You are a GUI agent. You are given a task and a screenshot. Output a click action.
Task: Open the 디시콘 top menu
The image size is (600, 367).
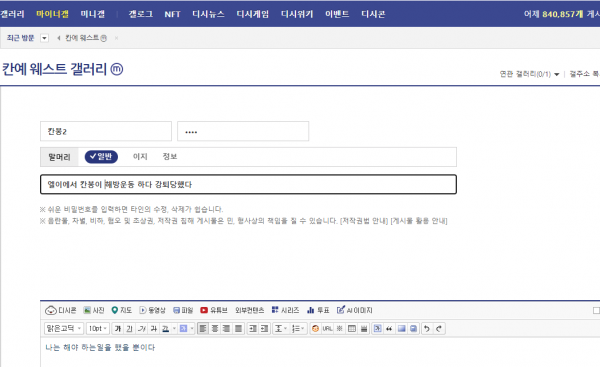coord(373,14)
